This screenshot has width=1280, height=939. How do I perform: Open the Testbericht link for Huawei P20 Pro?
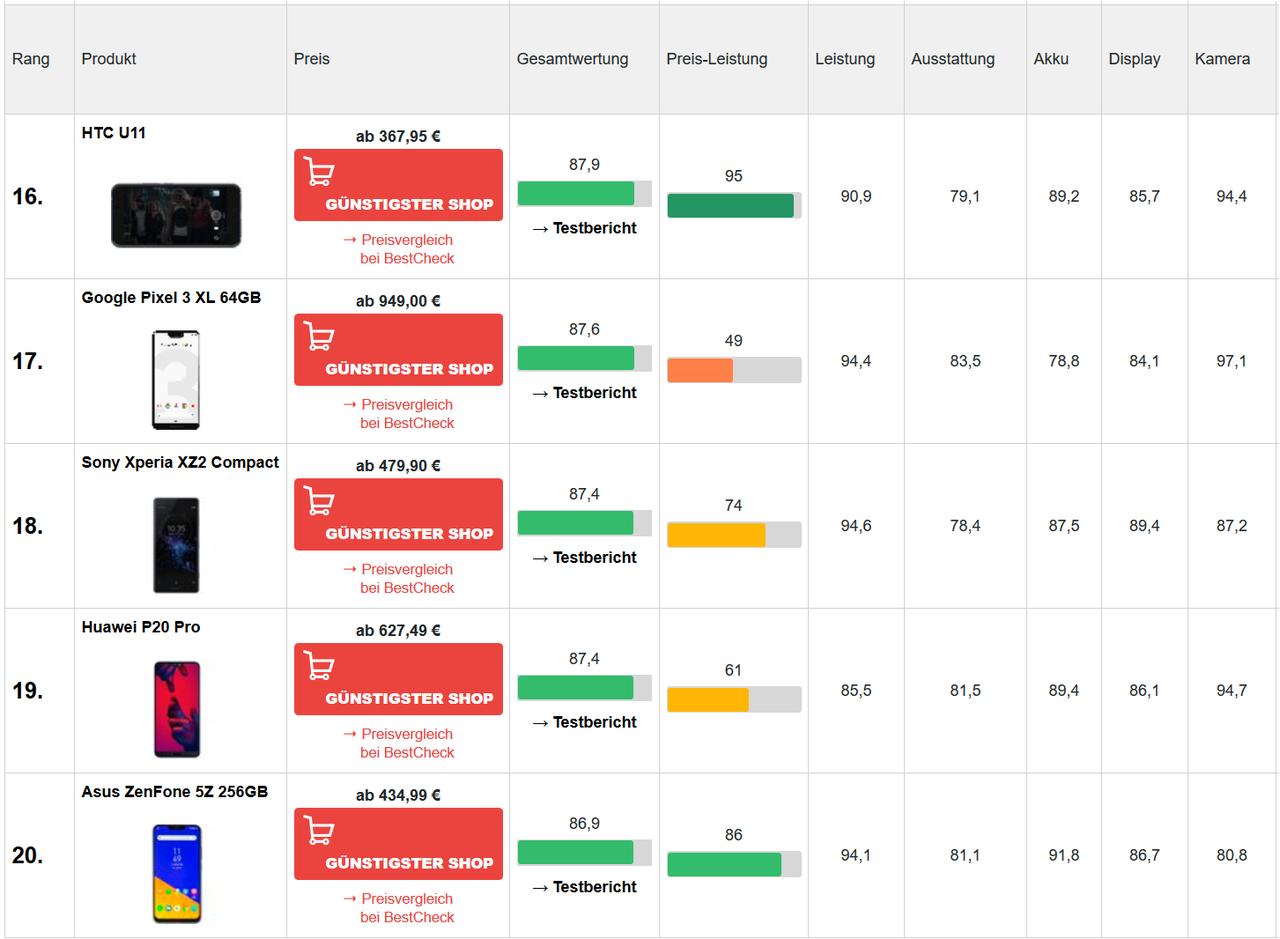584,722
